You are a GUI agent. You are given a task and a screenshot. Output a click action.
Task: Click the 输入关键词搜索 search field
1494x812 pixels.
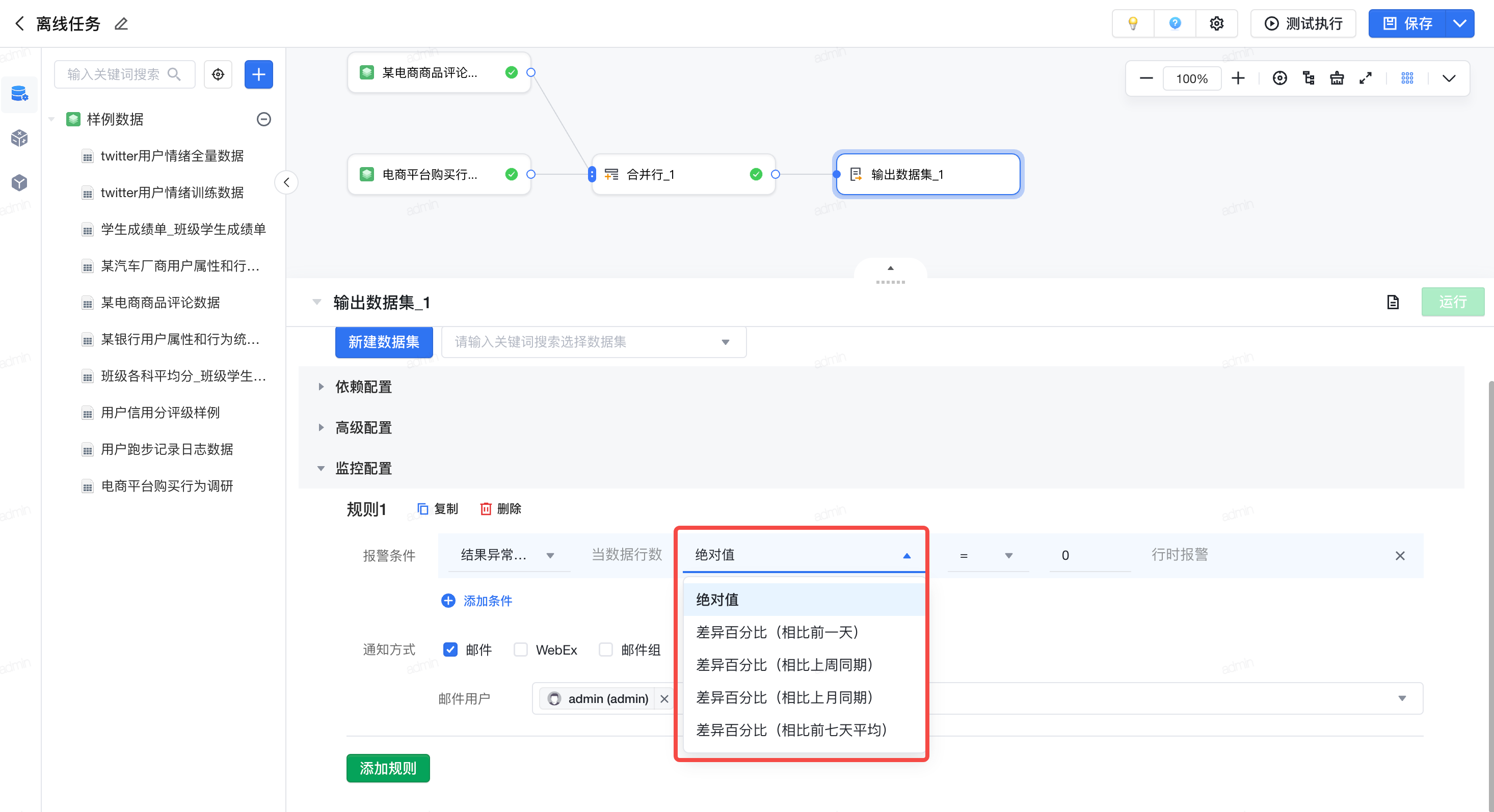[x=124, y=74]
